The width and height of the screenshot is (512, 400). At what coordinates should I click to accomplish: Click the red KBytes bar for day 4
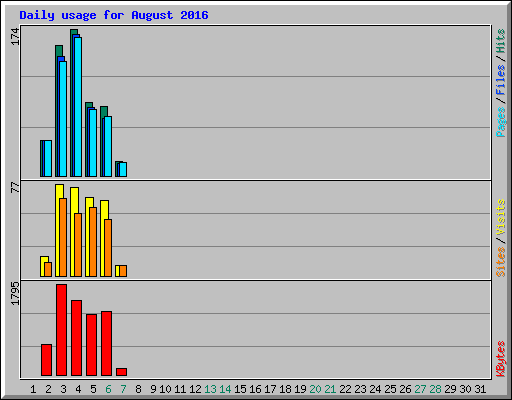tap(76, 338)
